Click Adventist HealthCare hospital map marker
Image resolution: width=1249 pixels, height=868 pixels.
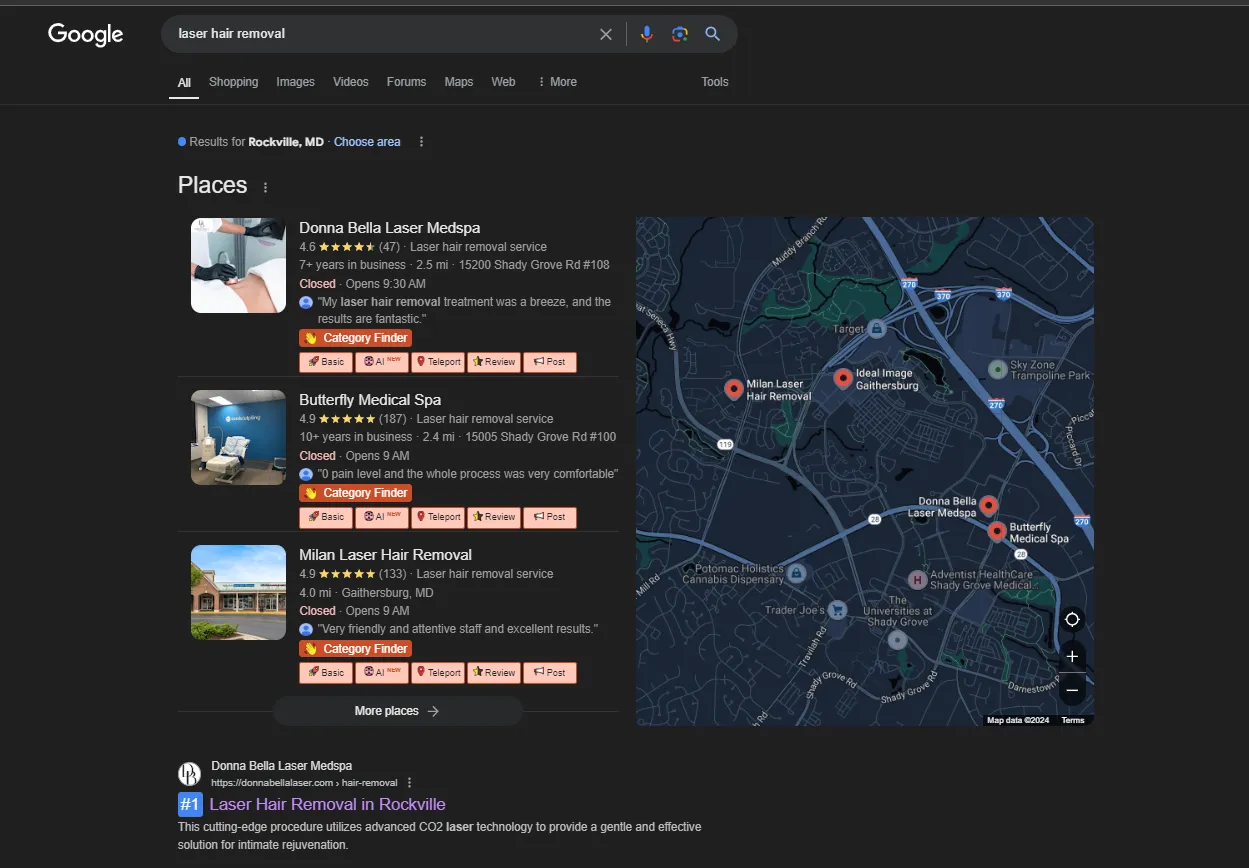pyautogui.click(x=917, y=580)
